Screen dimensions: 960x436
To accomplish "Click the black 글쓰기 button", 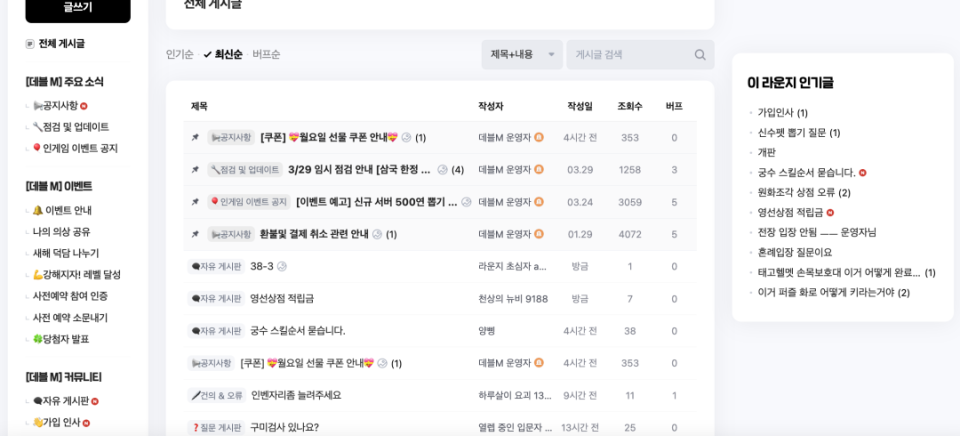I will 78,9.
